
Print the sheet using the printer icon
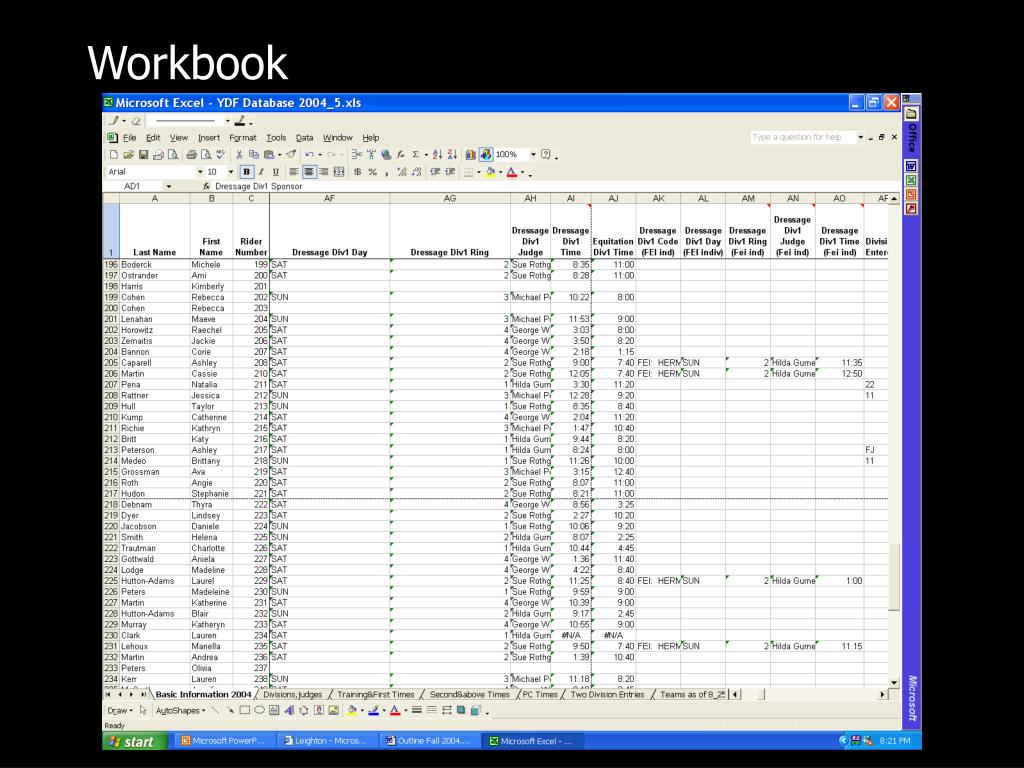(191, 155)
